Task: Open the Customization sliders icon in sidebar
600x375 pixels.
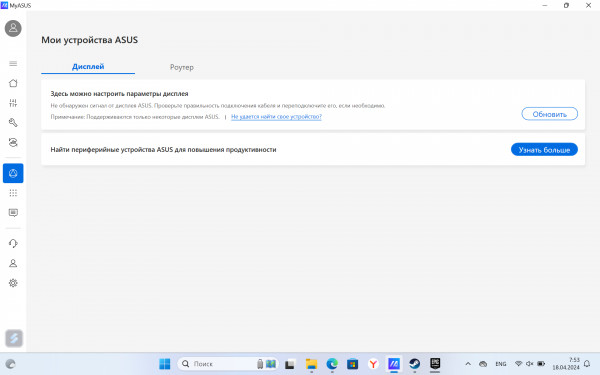Action: click(x=13, y=103)
